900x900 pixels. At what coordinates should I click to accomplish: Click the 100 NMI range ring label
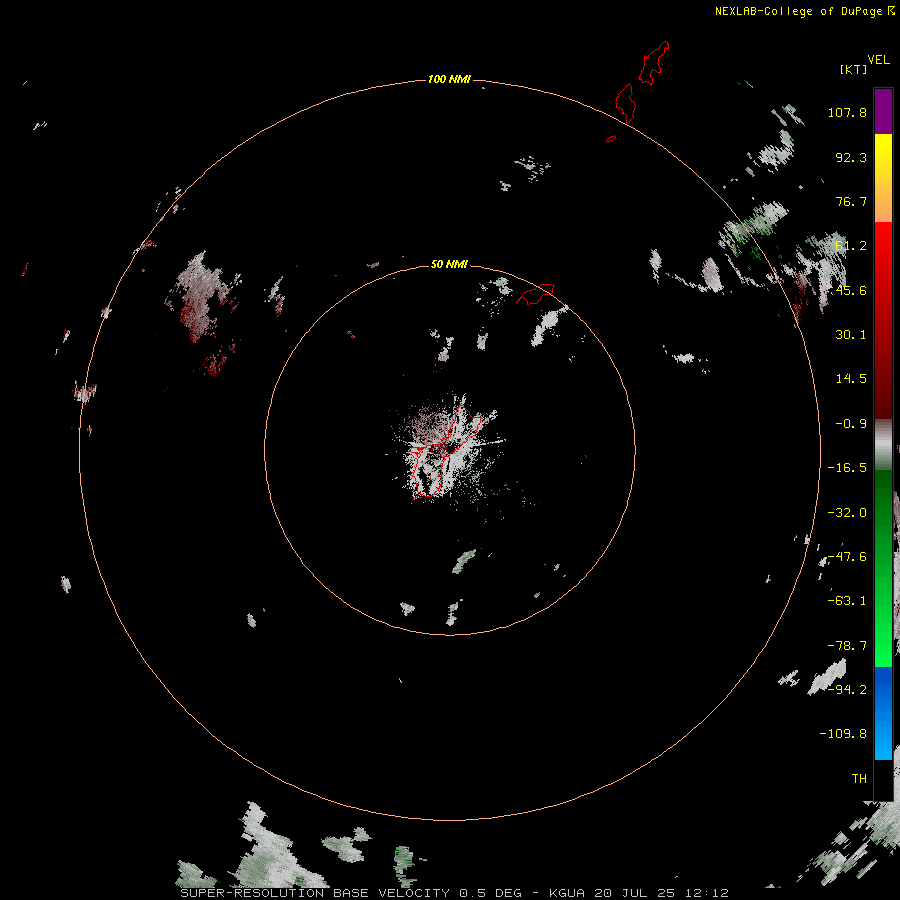(x=449, y=79)
